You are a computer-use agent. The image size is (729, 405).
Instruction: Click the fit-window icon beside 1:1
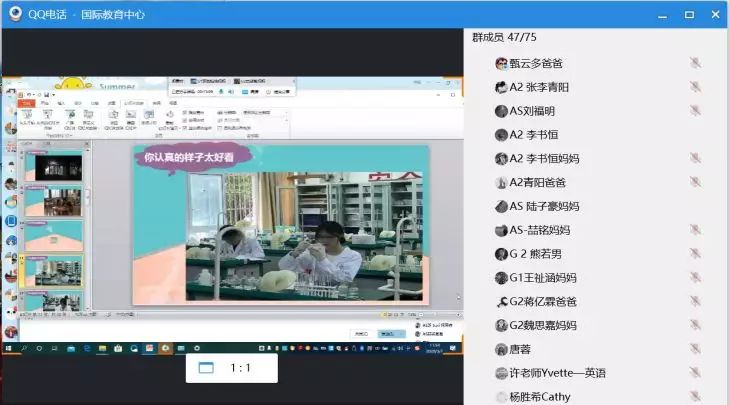[x=206, y=368]
